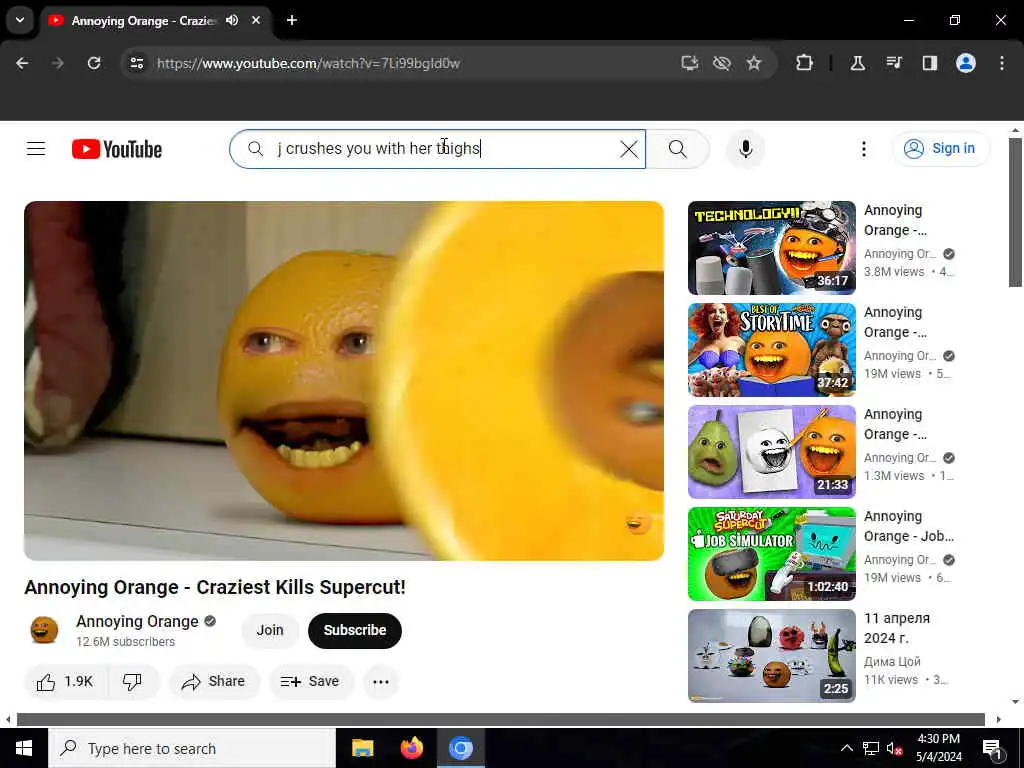View site information icon in address bar
The width and height of the screenshot is (1024, 768).
[136, 63]
